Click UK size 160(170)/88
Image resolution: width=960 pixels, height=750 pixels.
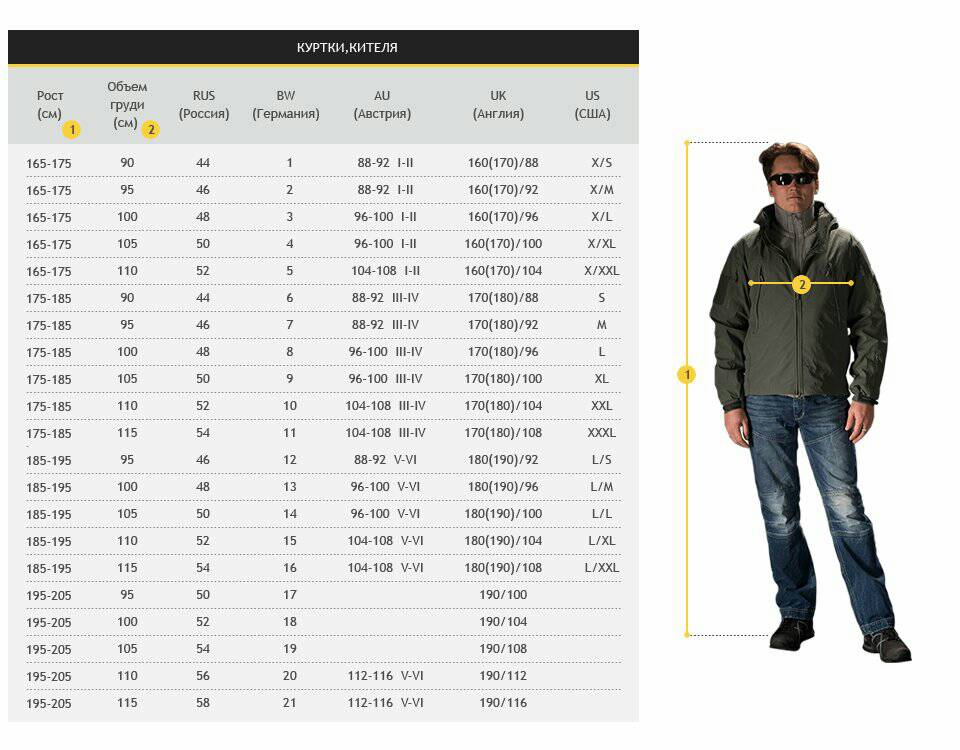pyautogui.click(x=503, y=163)
